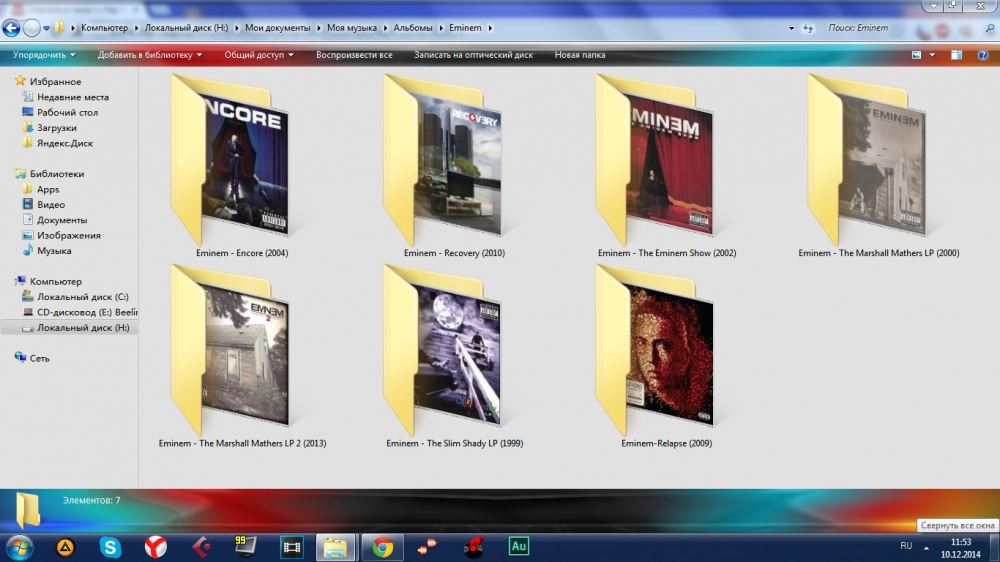Select the Slim Shady LP (1999) folder icon
Viewport: 1000px width, 562px height.
(x=443, y=350)
